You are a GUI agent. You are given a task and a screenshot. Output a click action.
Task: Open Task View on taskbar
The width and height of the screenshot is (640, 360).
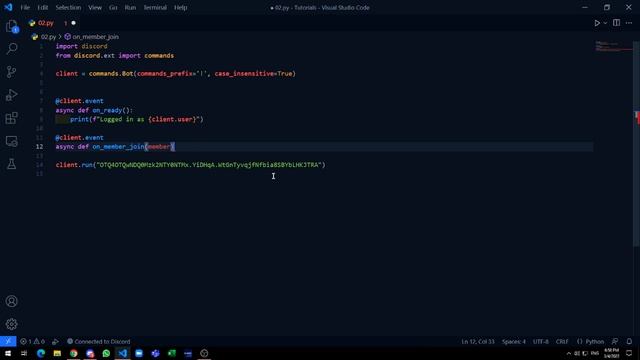pos(24,353)
